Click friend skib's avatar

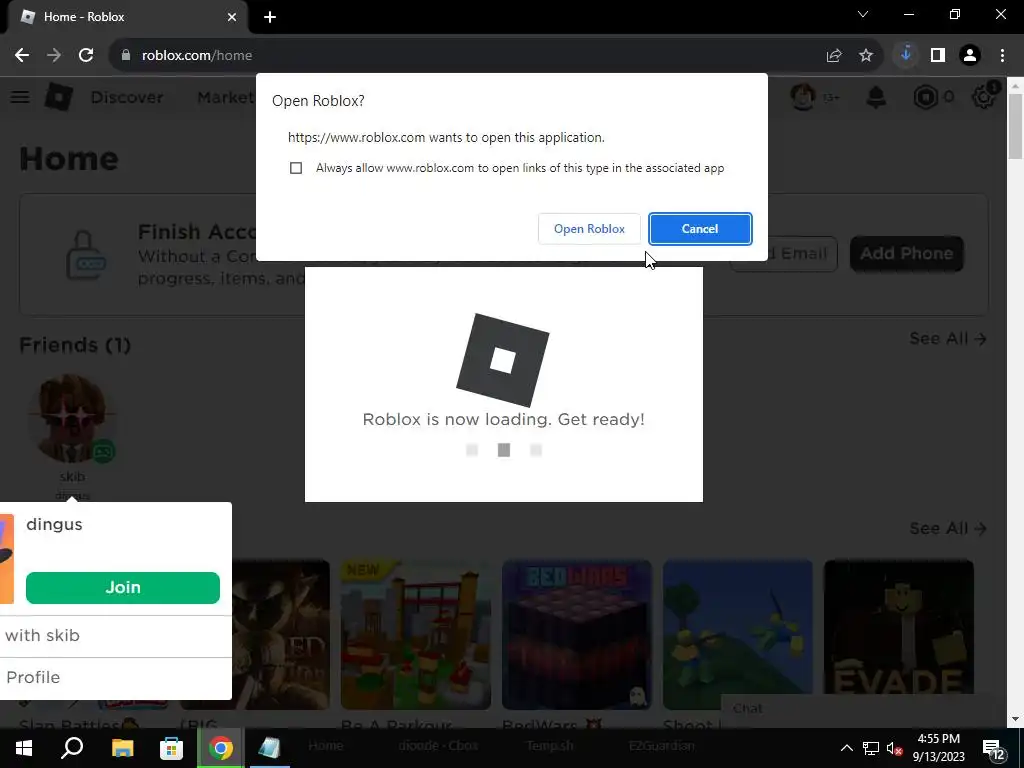[72, 417]
